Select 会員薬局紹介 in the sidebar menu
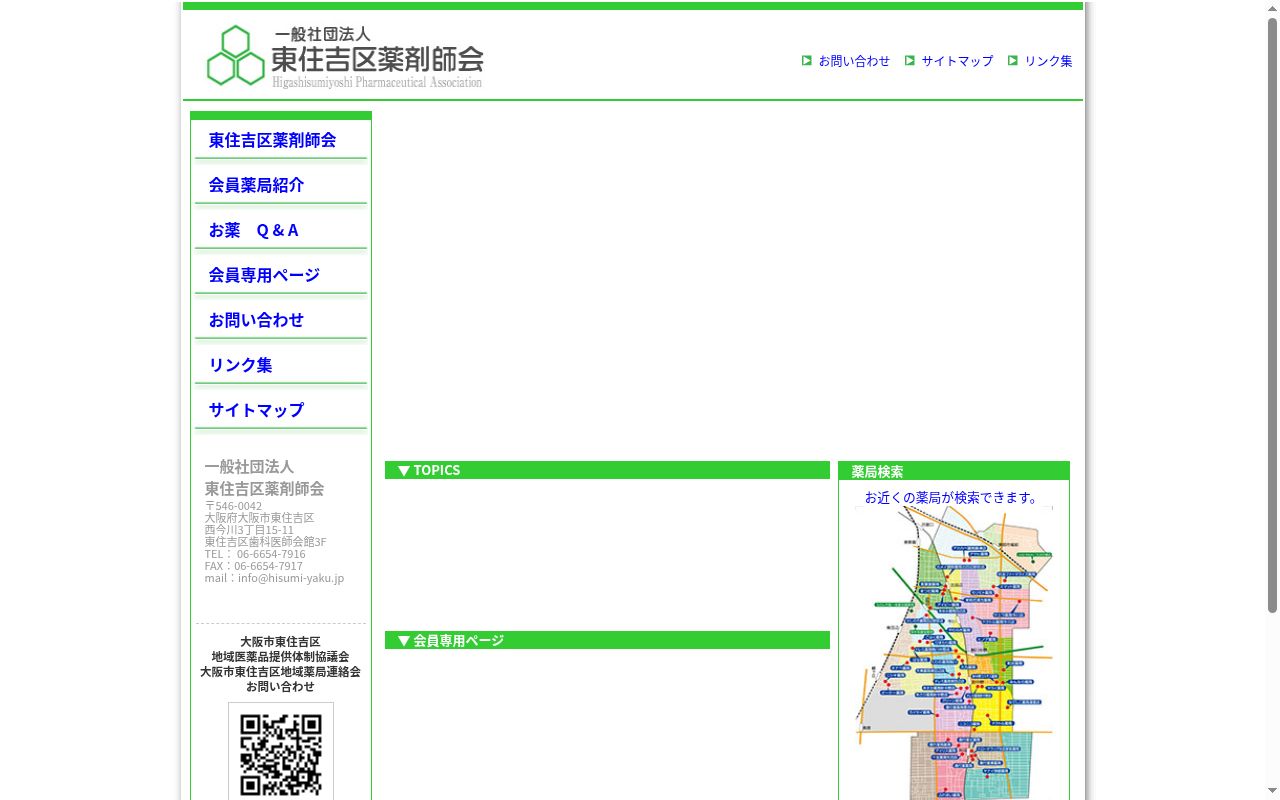This screenshot has height=800, width=1280. coord(256,185)
